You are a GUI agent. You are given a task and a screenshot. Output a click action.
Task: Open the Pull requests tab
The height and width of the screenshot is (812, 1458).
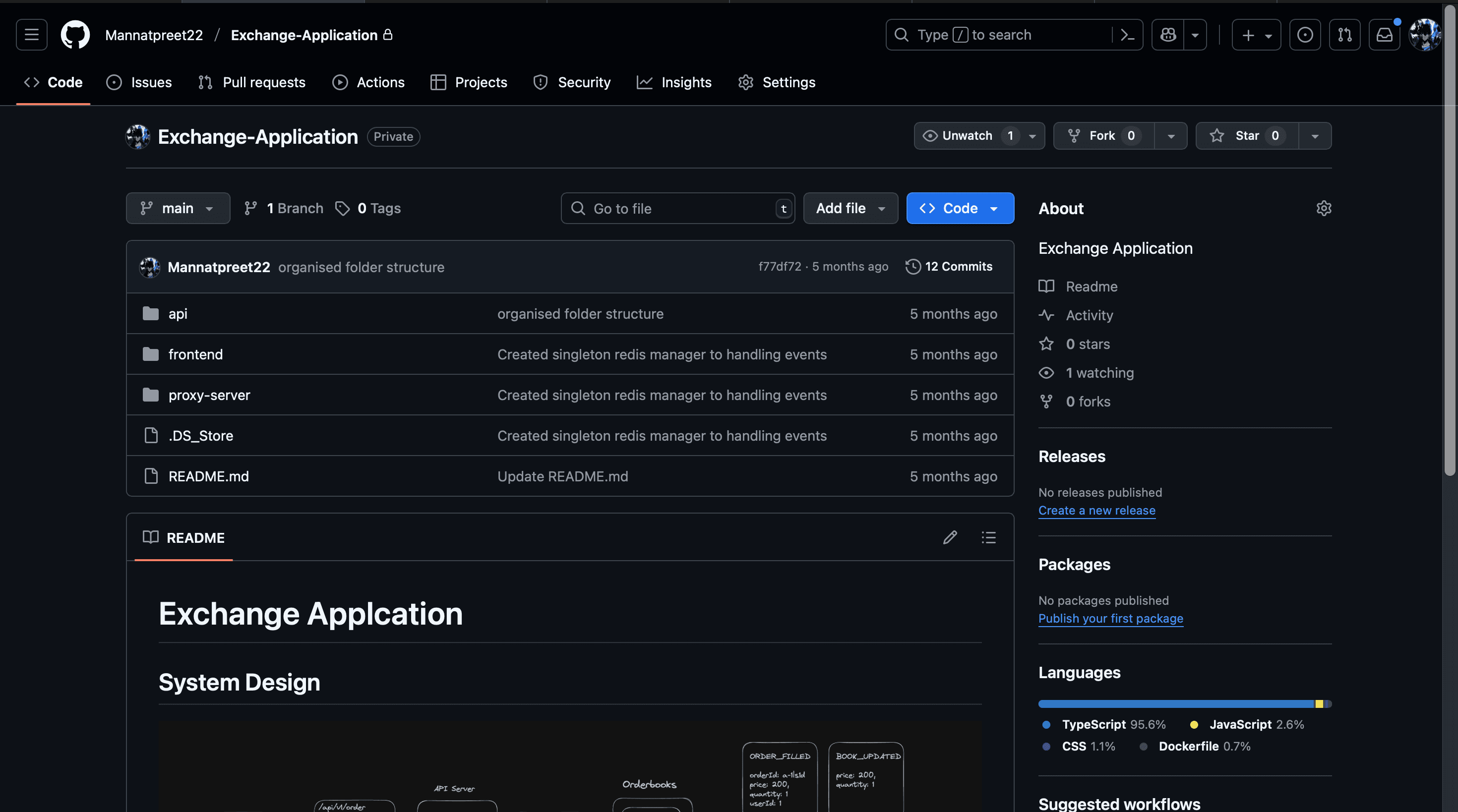(252, 83)
